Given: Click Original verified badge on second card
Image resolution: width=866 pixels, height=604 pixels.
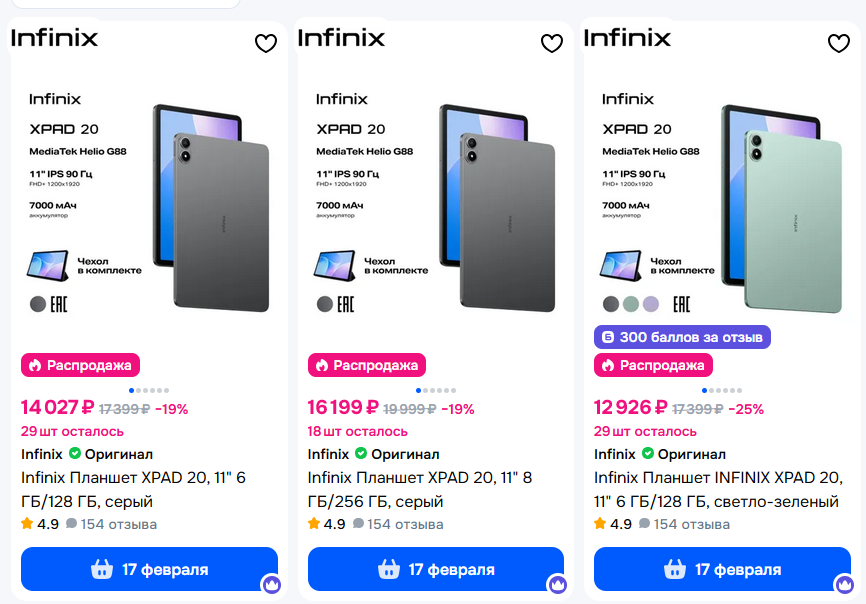Looking at the screenshot, I should pyautogui.click(x=362, y=454).
